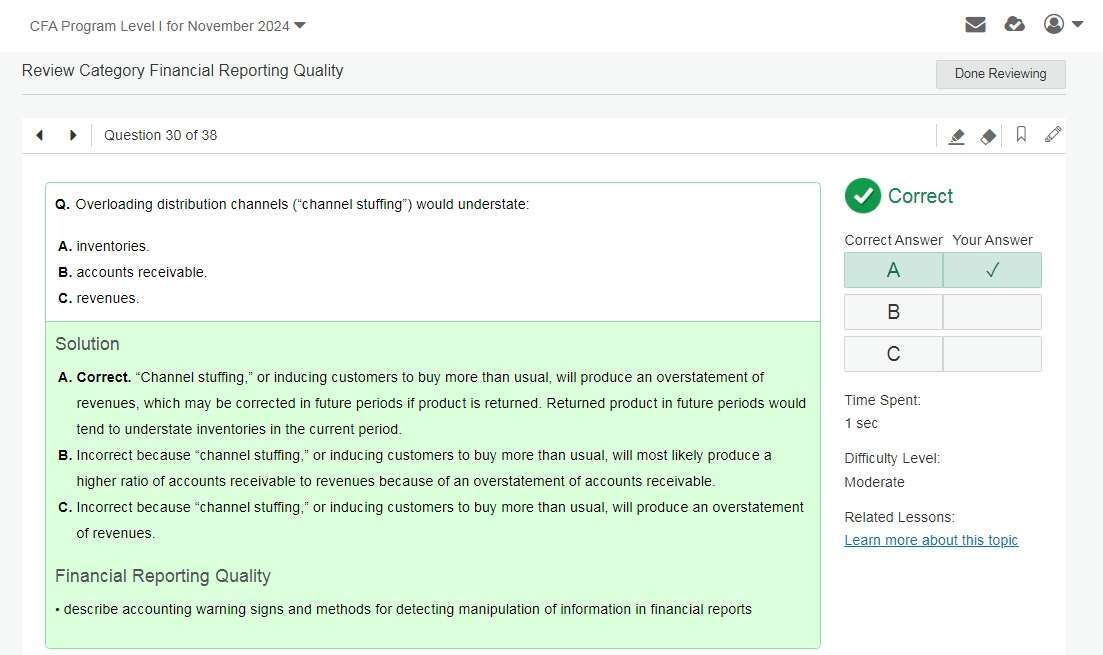Go to the previous question arrow

40,135
